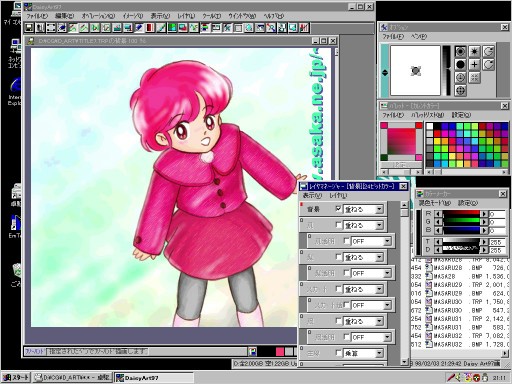Click the floppy disk save icon in the toolbar

tap(29, 28)
